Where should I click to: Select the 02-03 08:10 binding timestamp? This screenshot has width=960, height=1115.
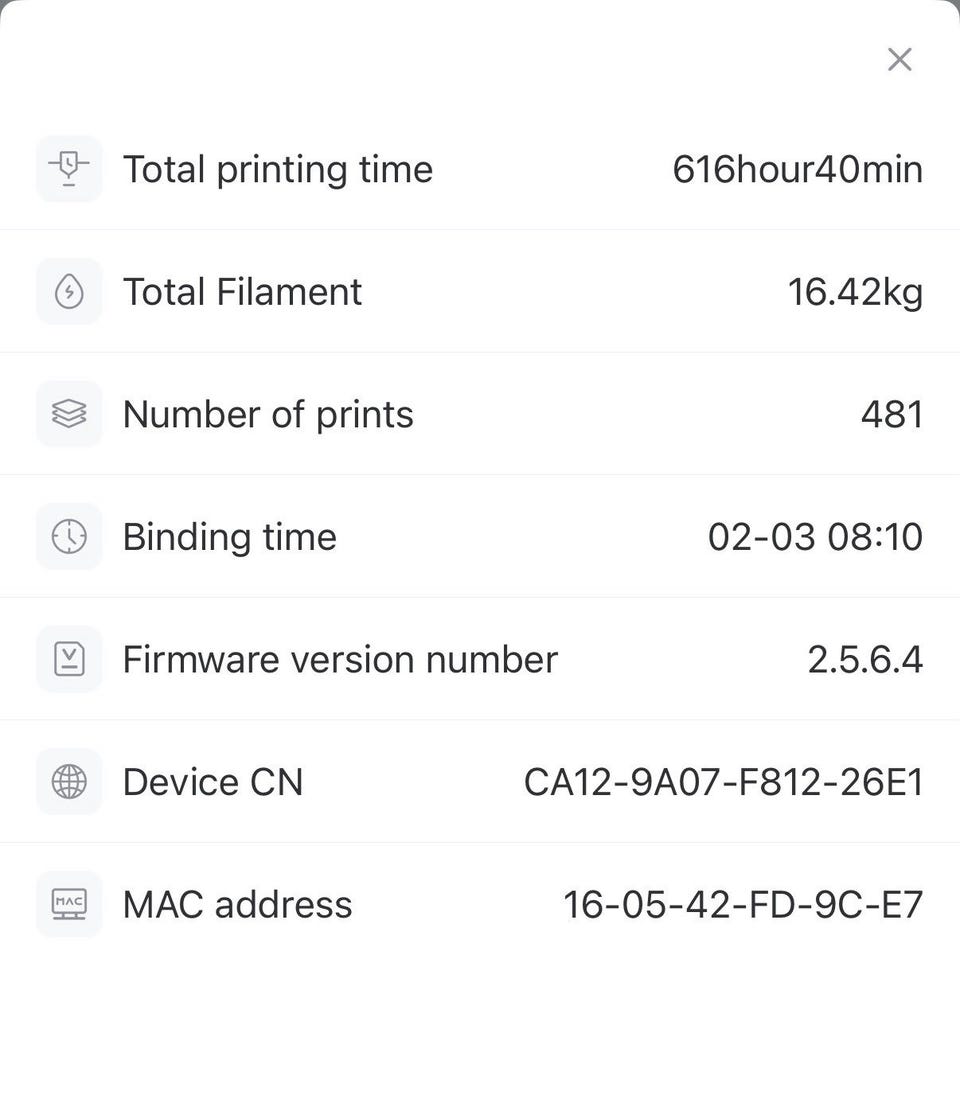point(816,537)
